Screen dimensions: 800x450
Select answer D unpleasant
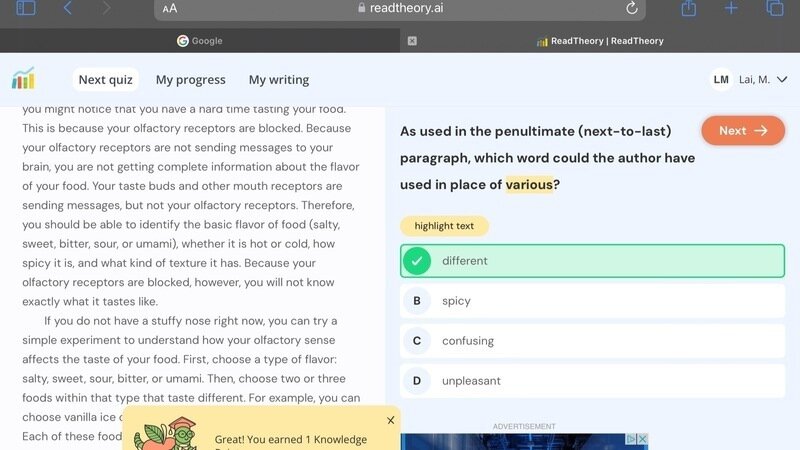(x=592, y=381)
